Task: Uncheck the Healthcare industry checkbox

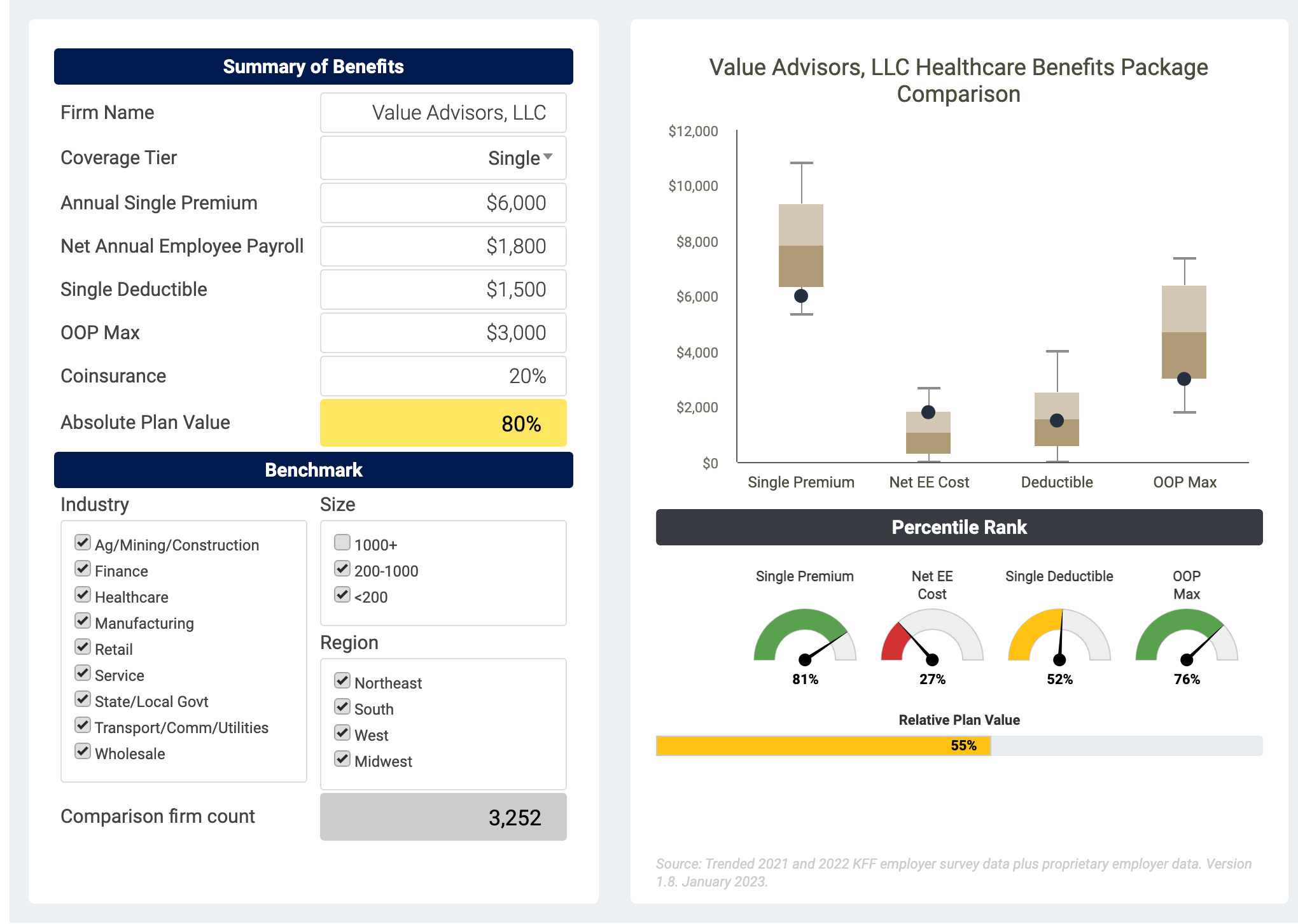Action: point(83,595)
